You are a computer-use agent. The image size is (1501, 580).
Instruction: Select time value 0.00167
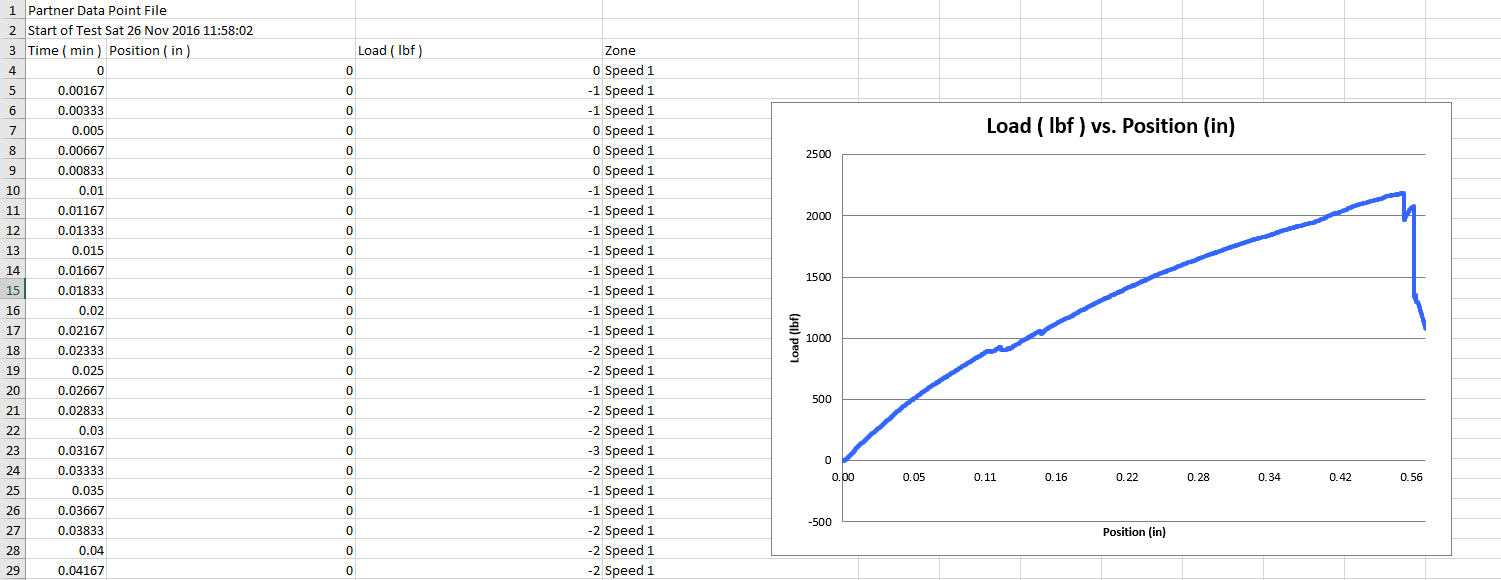coord(65,90)
